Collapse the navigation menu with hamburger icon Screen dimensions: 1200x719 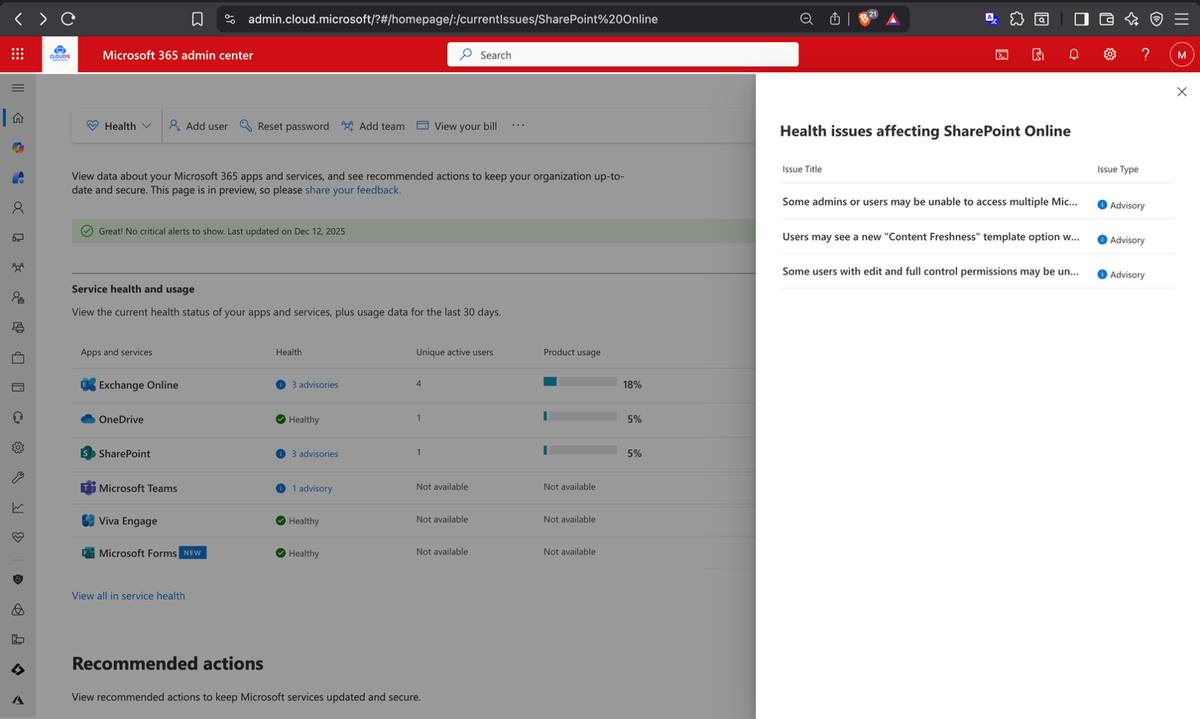tap(18, 87)
